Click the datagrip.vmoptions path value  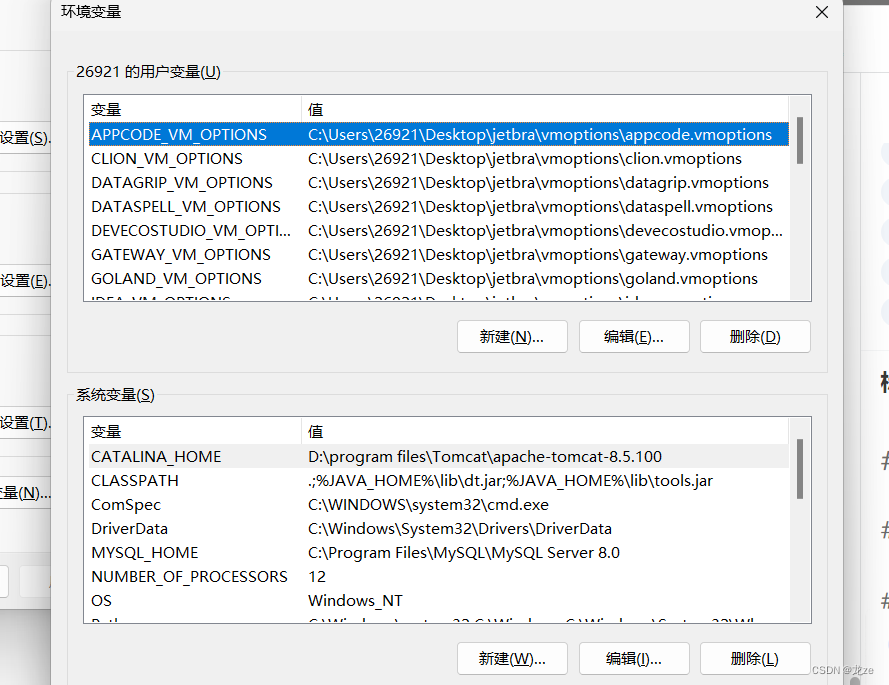(x=538, y=183)
